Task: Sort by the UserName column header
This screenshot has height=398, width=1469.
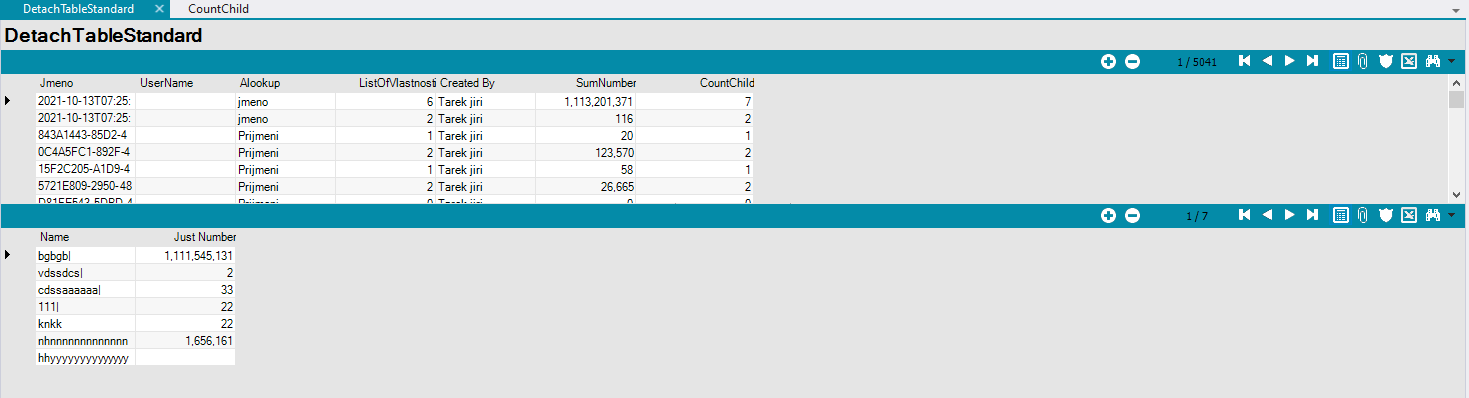Action: click(x=166, y=83)
